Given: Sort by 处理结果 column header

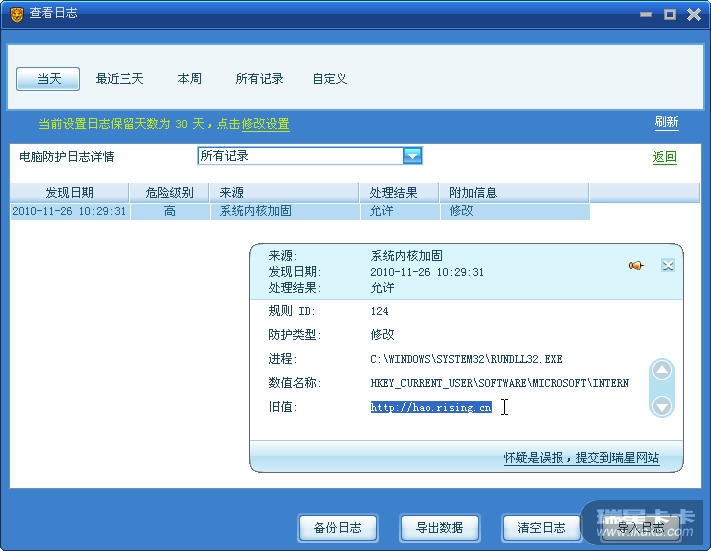Looking at the screenshot, I should 399,193.
